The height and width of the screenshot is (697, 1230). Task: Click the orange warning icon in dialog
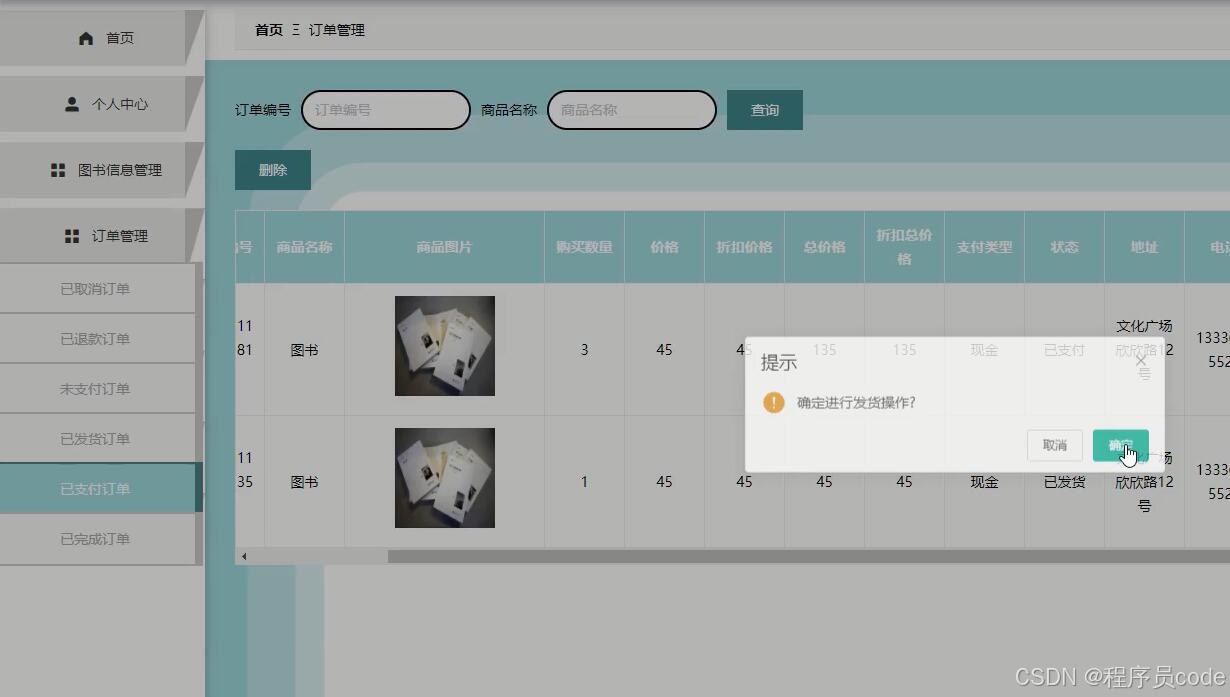click(x=774, y=402)
